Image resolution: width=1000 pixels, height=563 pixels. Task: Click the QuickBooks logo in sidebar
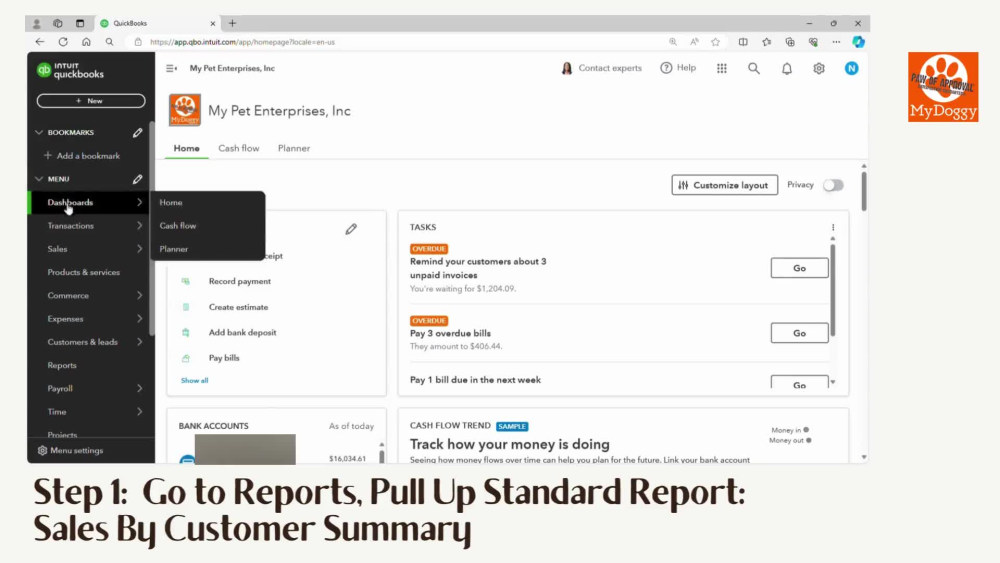coord(70,70)
